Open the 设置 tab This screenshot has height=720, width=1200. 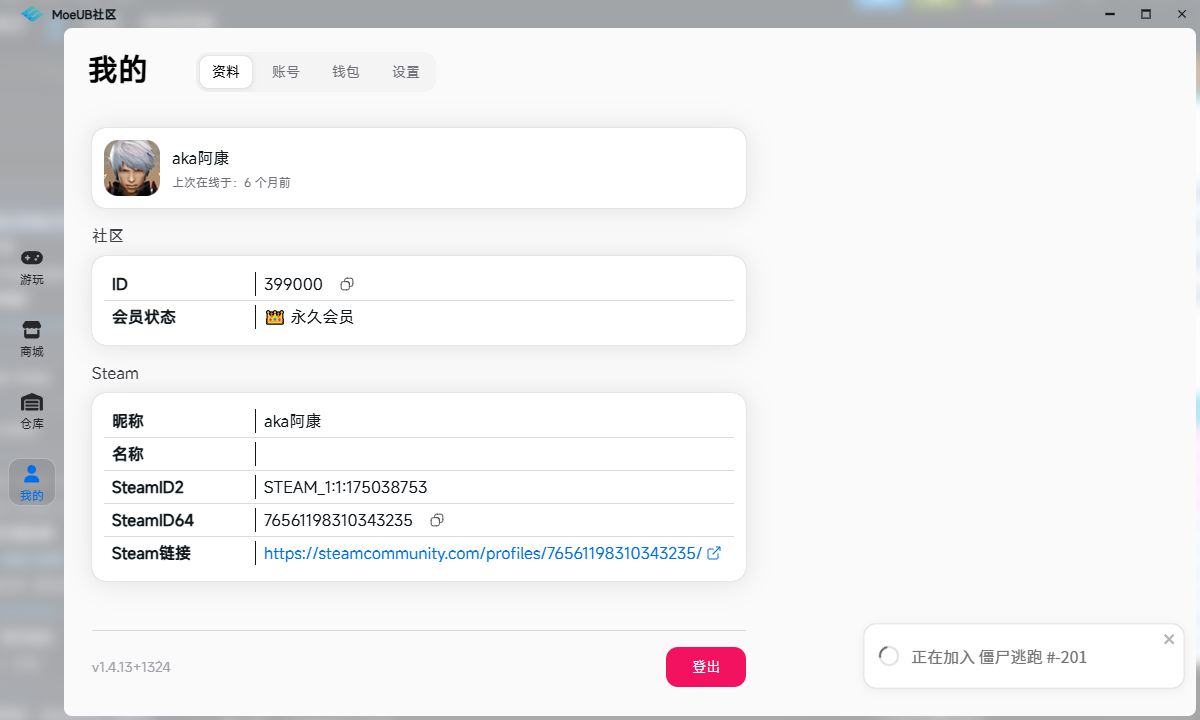[x=405, y=71]
